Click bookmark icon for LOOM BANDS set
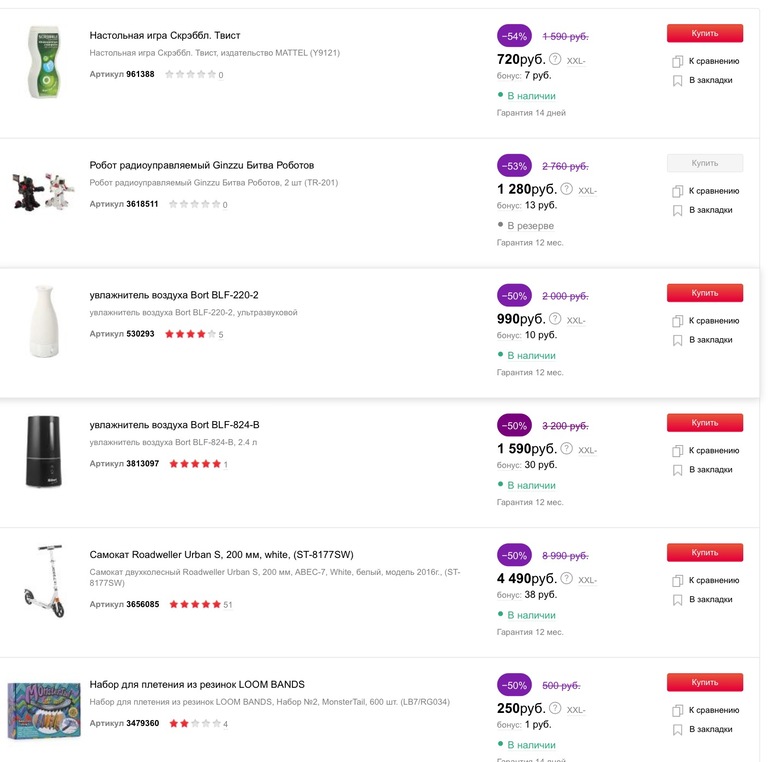This screenshot has height=762, width=770. coord(677,729)
